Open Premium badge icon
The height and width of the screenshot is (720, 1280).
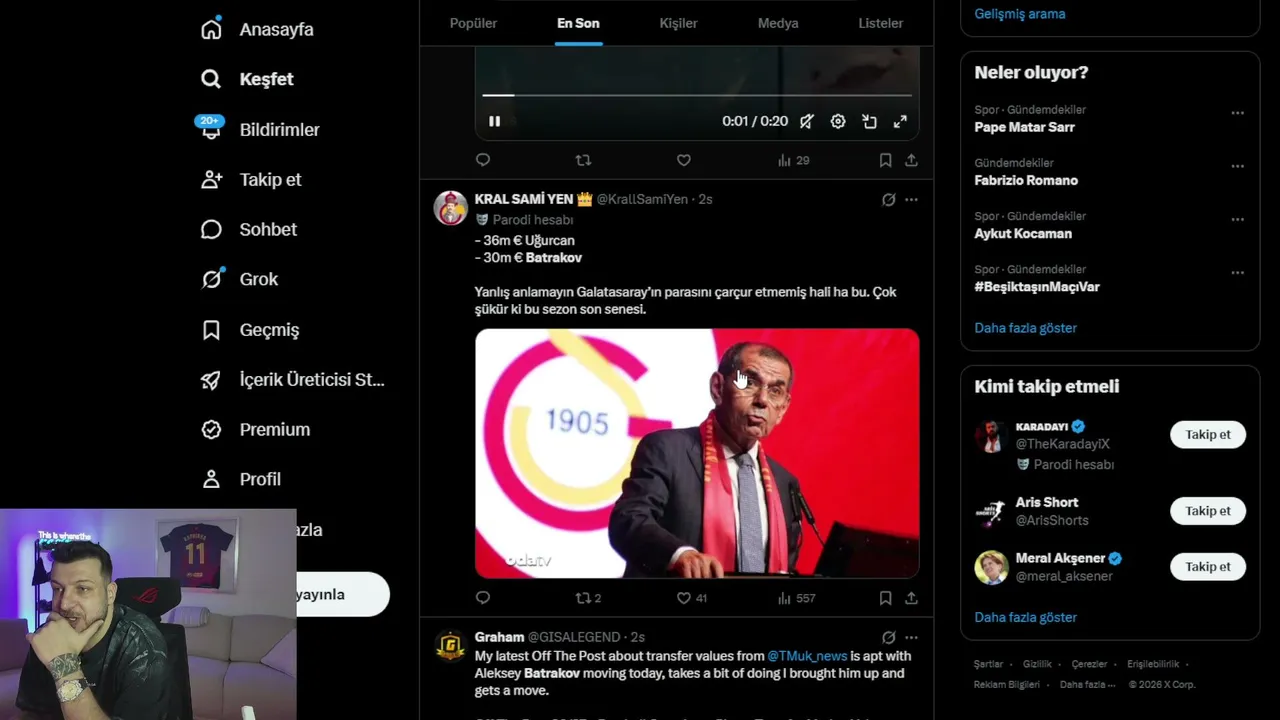coord(211,429)
